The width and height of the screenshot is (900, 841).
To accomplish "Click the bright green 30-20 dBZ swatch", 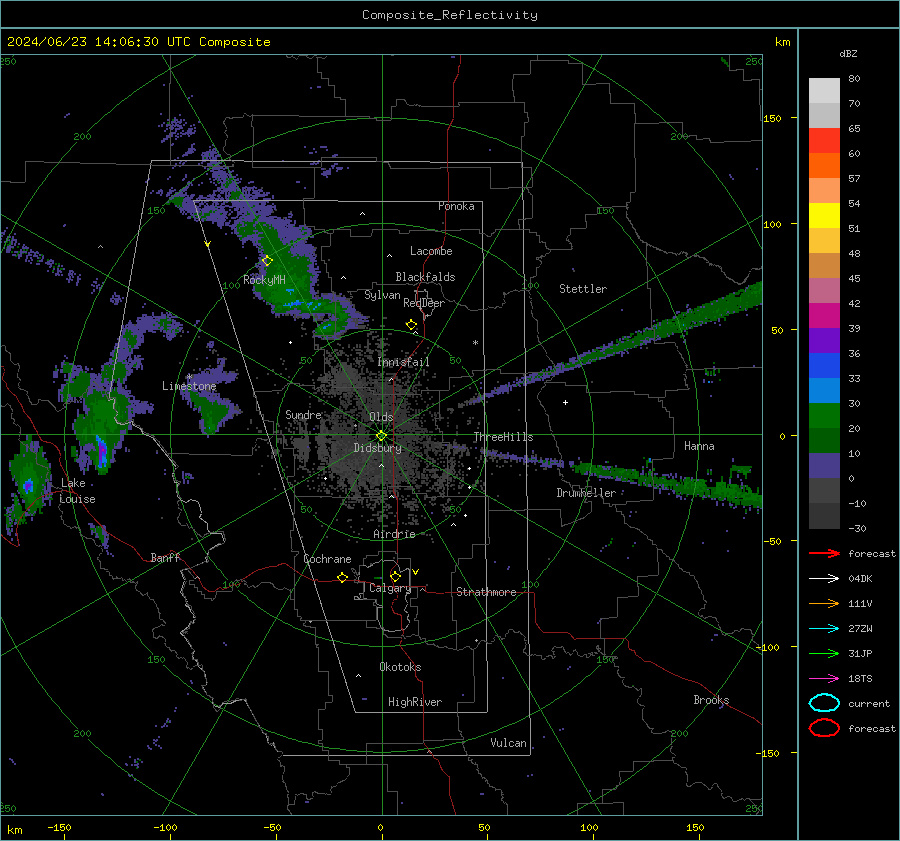I will click(824, 416).
